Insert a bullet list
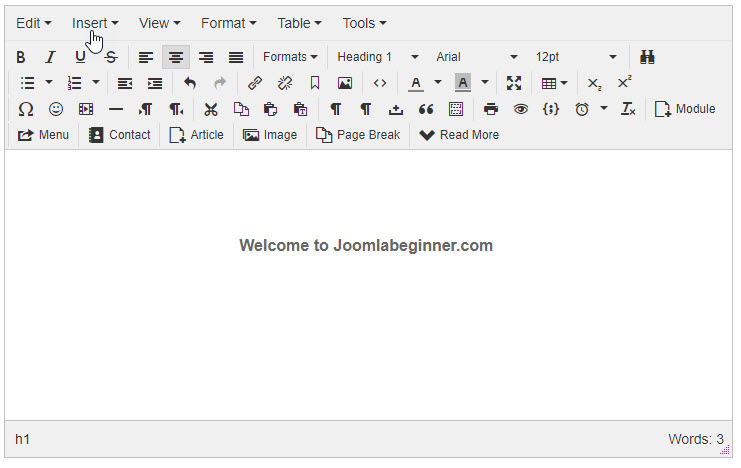This screenshot has width=741, height=468. pyautogui.click(x=27, y=83)
